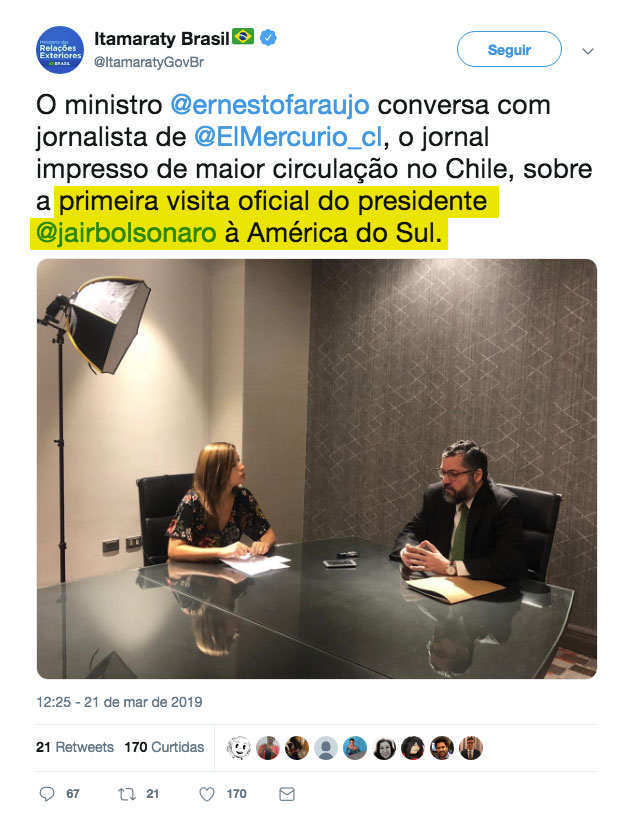The width and height of the screenshot is (633, 831).
Task: Click the last liker avatar in suit
Action: (471, 748)
